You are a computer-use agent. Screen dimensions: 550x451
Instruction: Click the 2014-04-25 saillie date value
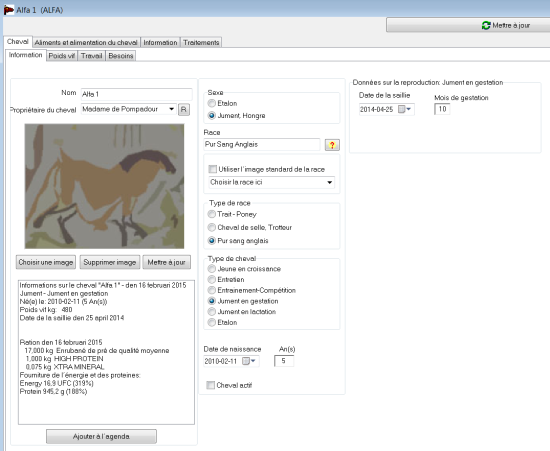tap(377, 109)
